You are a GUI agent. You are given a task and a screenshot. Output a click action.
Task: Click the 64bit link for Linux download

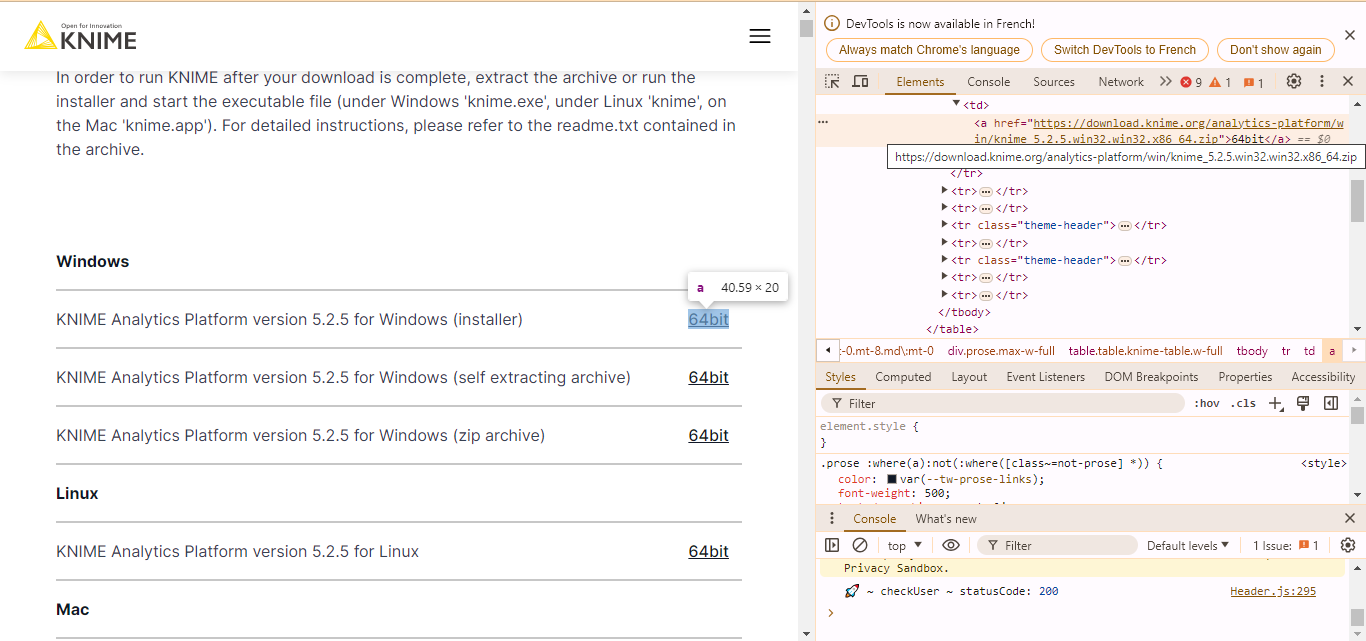click(x=708, y=551)
